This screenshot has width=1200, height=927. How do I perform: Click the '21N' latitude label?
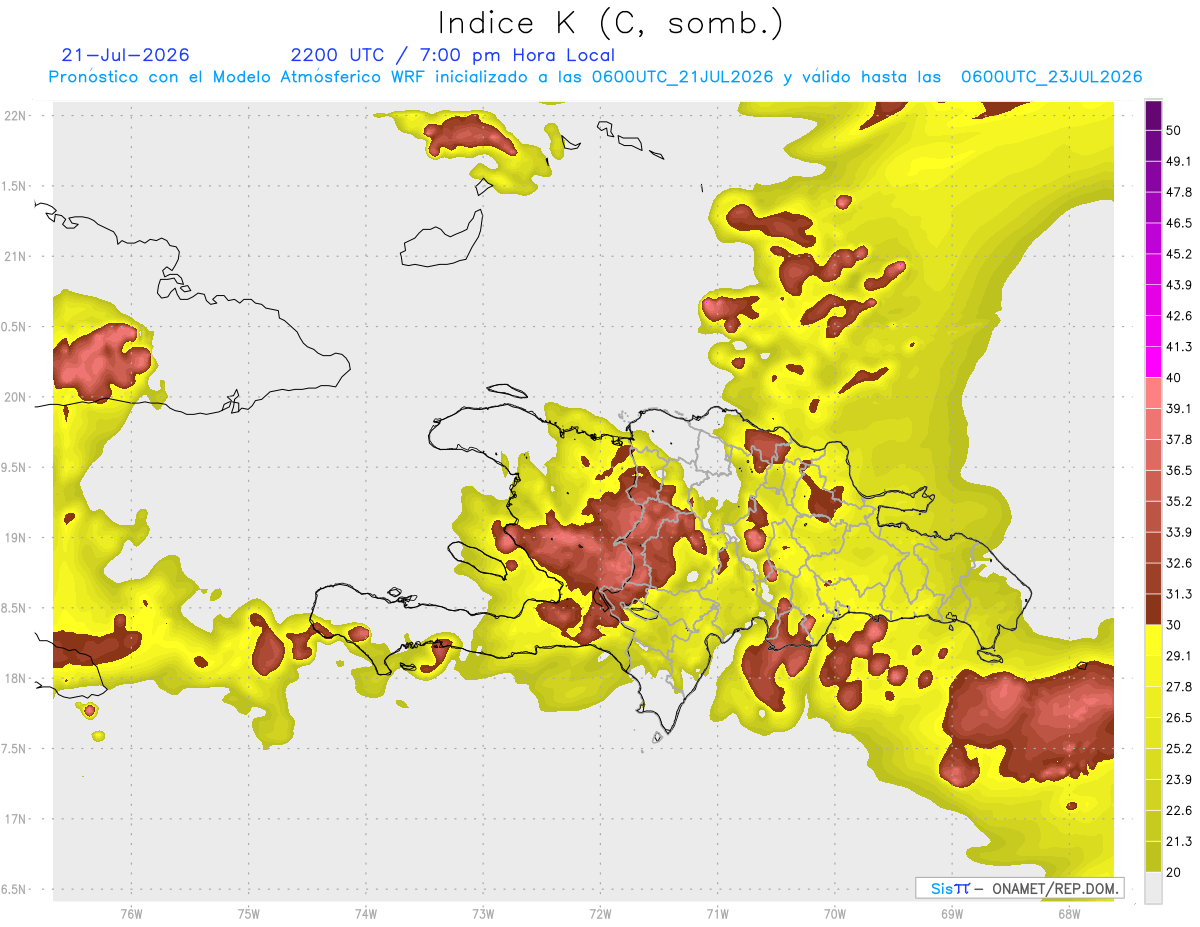(16, 256)
